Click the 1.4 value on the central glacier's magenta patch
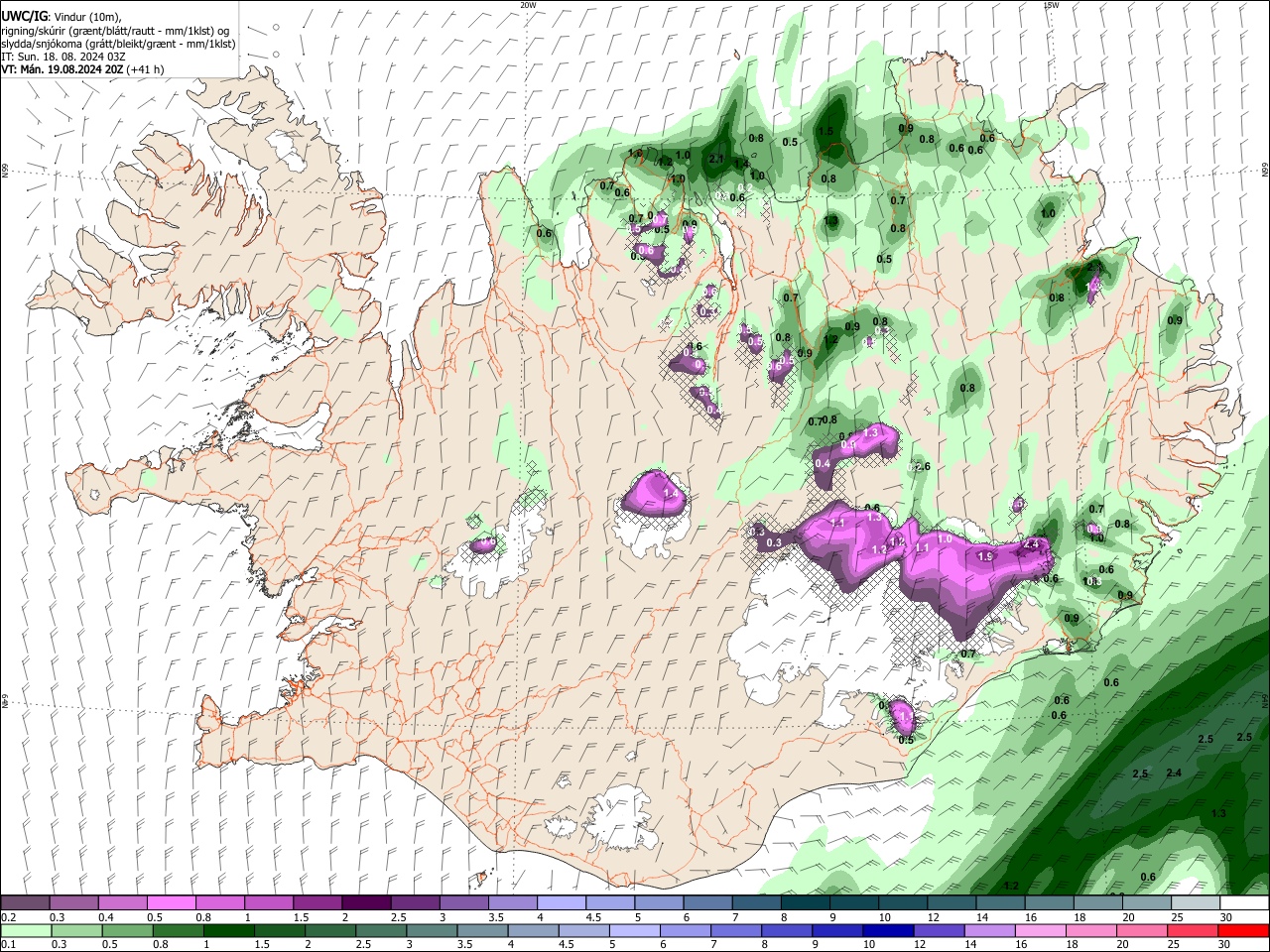1270x952 pixels. pyautogui.click(x=670, y=494)
